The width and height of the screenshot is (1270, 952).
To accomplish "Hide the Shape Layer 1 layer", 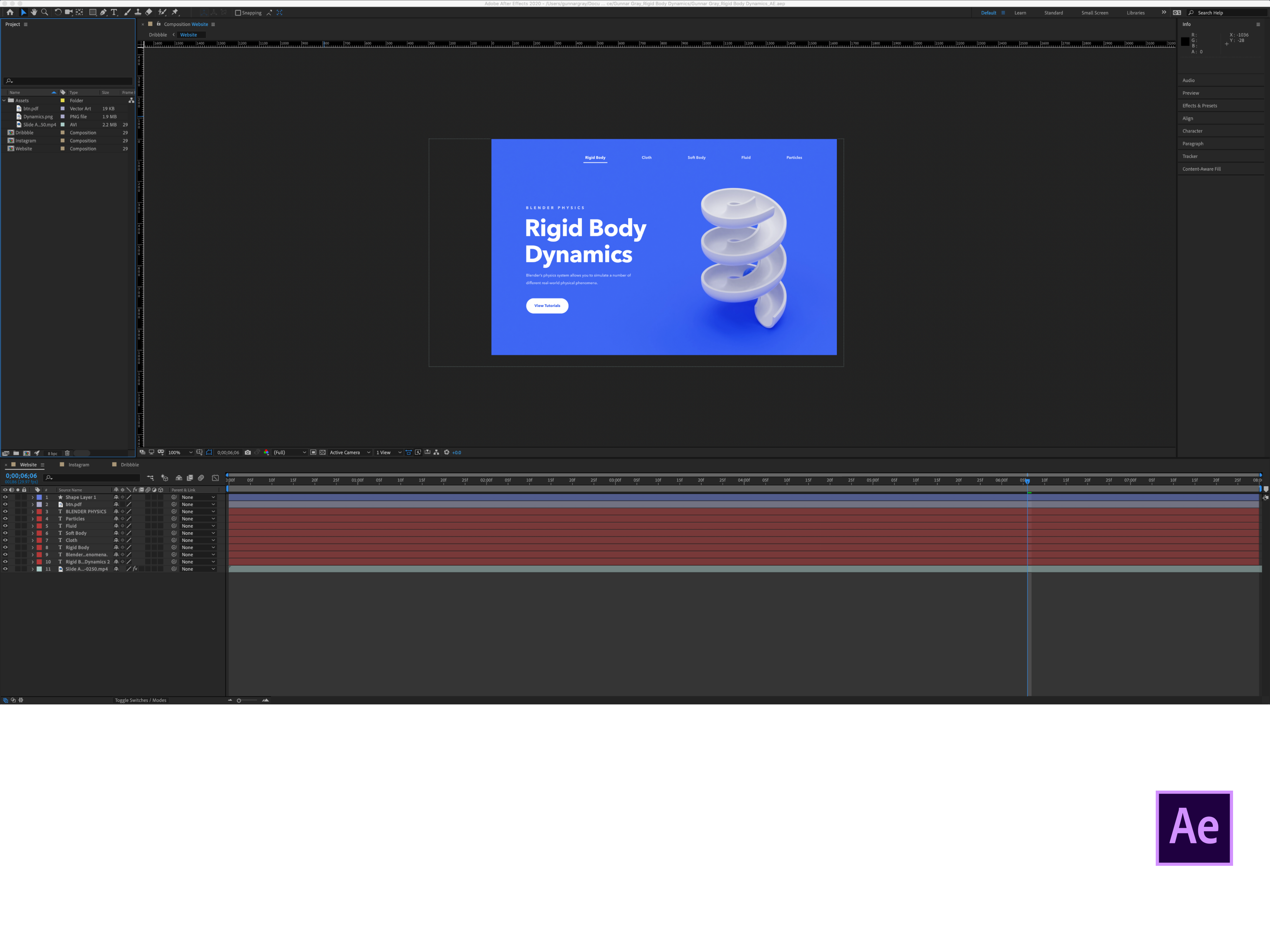I will [5, 497].
